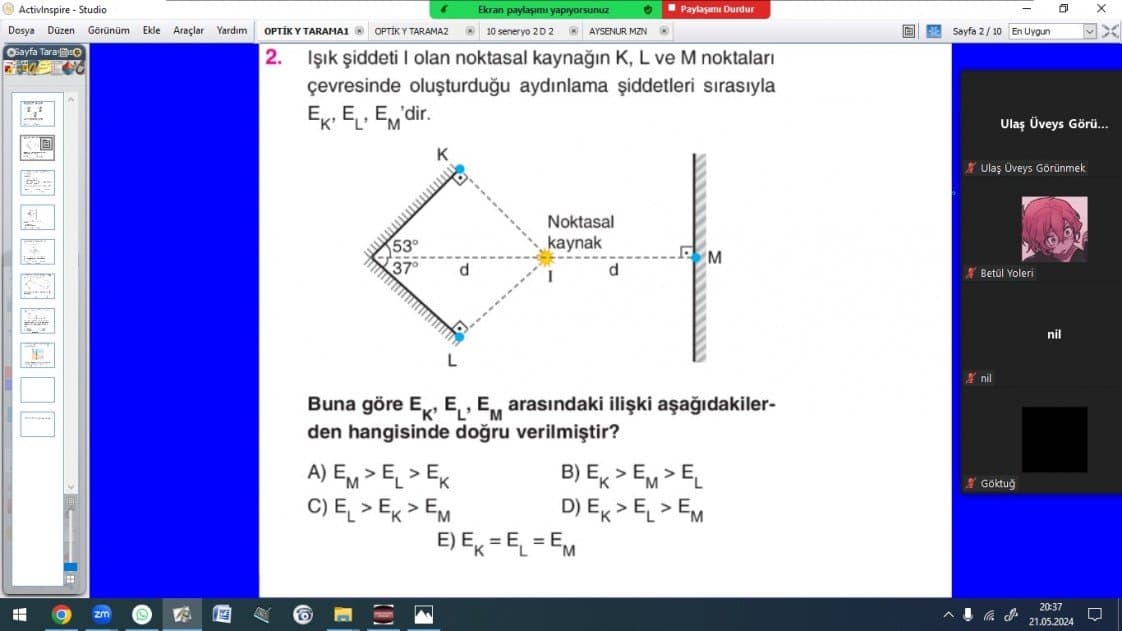
Task: Open ActivInspire from the taskbar
Action: (x=182, y=615)
